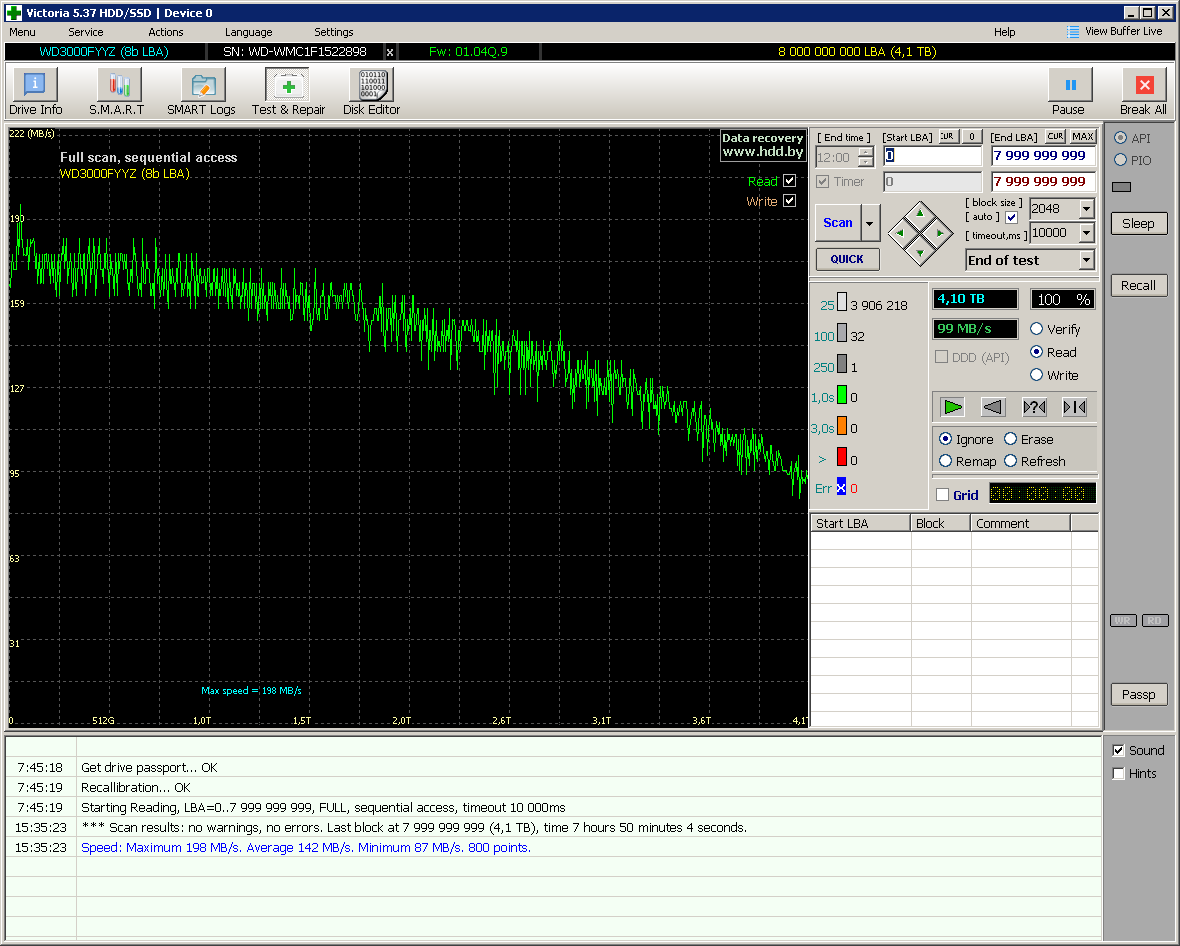1180x946 pixels.
Task: Open the Language menu
Action: click(248, 32)
